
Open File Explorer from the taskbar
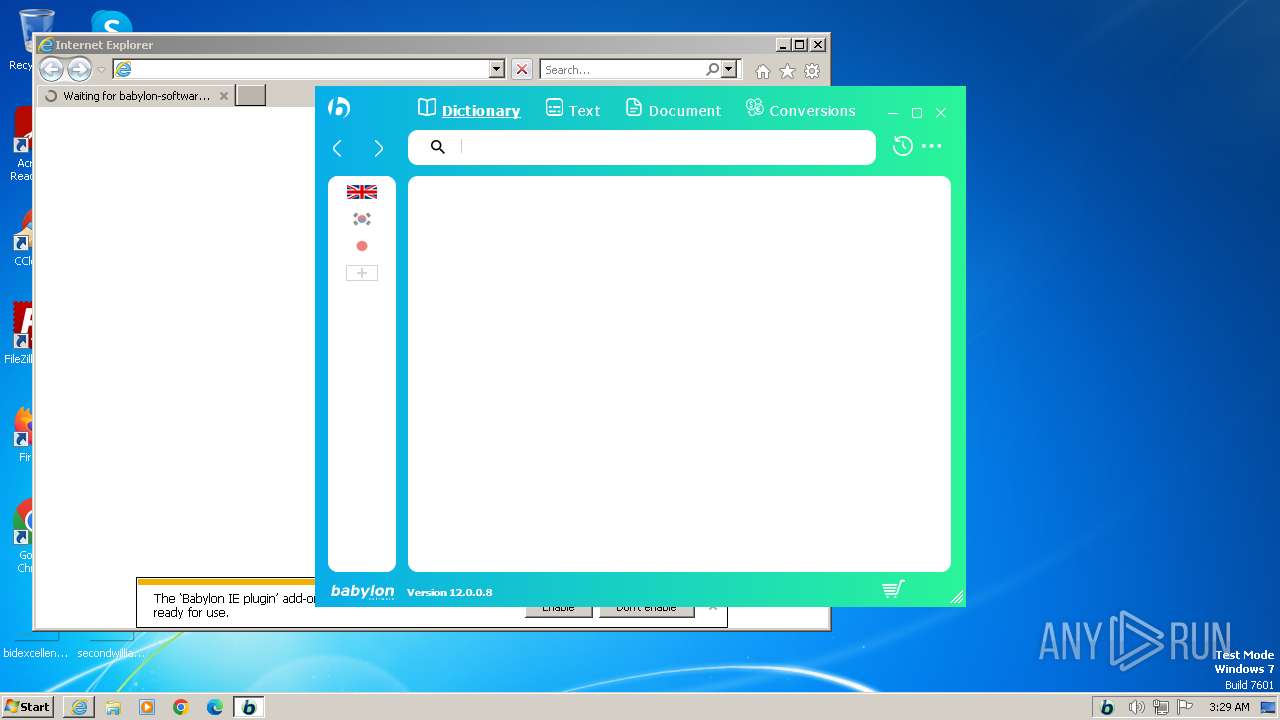coord(113,707)
